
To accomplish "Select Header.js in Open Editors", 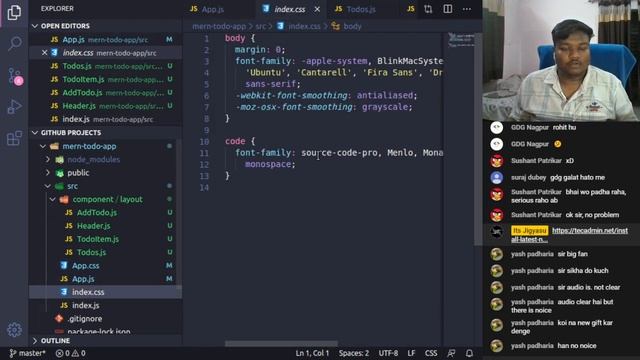I will [x=105, y=106].
